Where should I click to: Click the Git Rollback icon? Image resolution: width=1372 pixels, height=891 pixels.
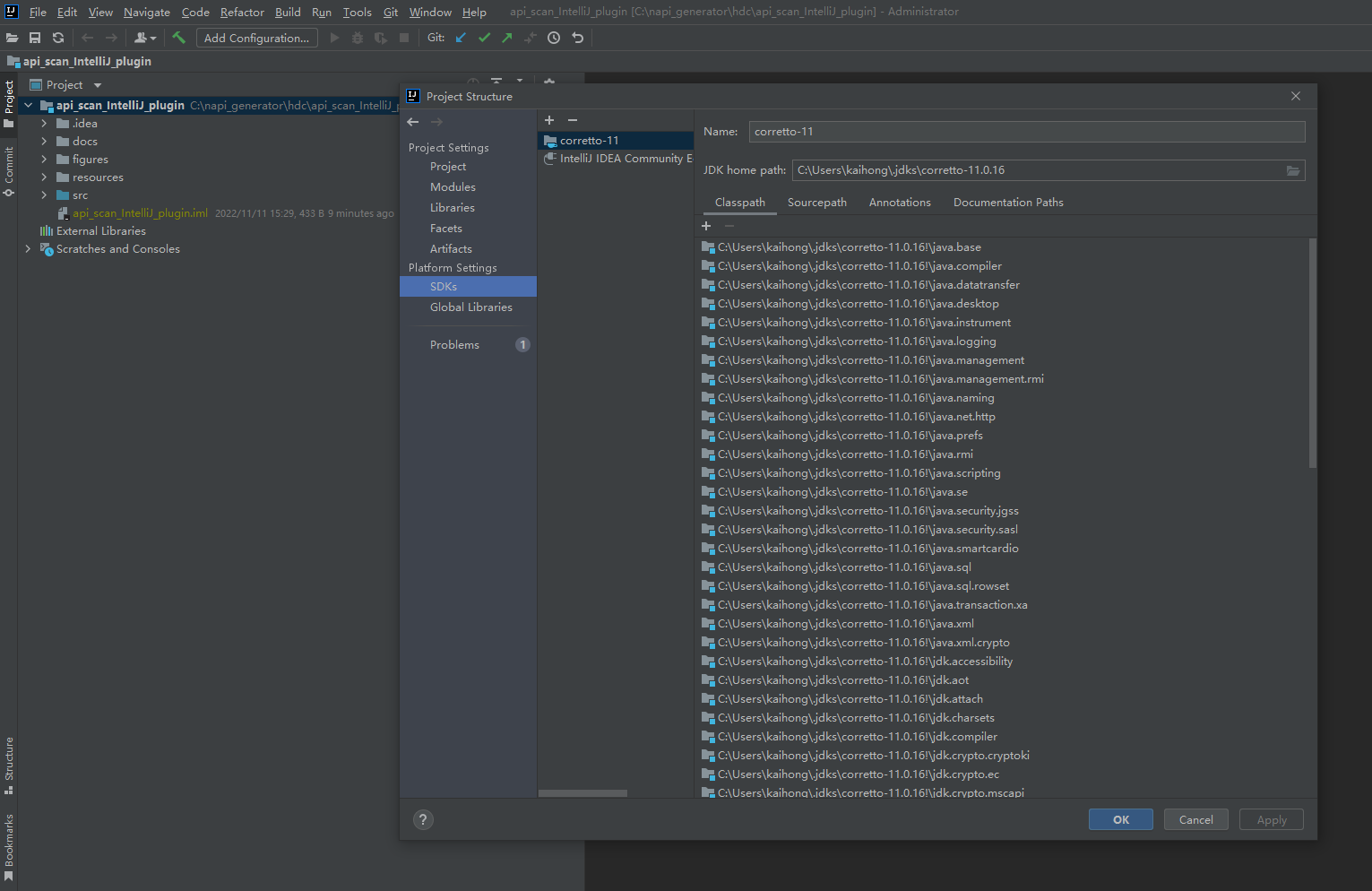click(578, 38)
